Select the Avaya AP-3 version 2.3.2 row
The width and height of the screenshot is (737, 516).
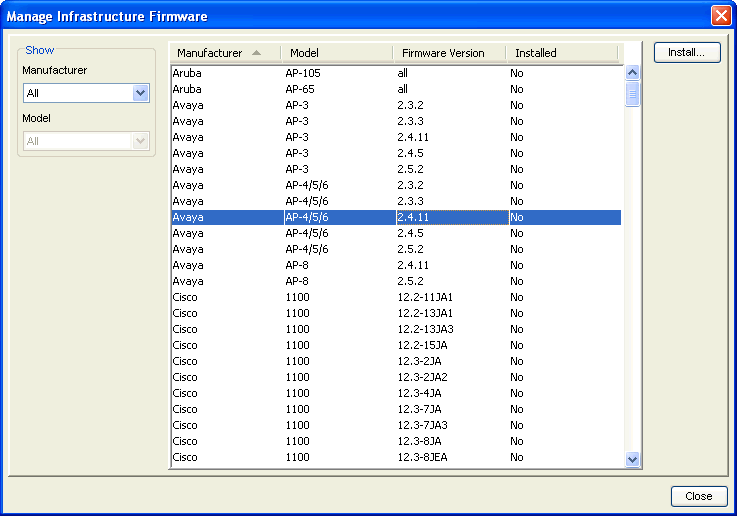[x=395, y=105]
